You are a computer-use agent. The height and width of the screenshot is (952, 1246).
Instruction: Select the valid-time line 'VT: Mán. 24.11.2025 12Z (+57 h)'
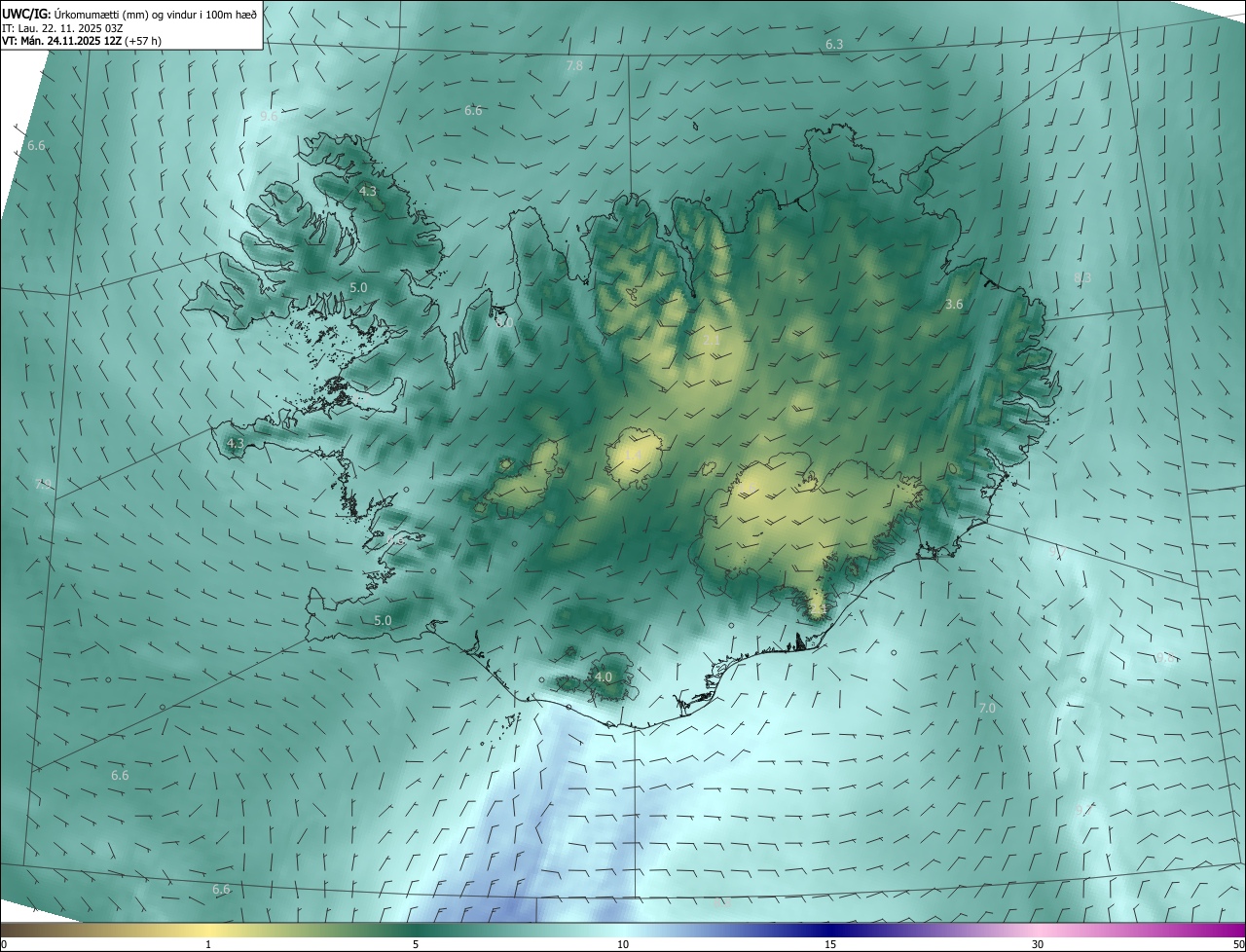click(82, 41)
